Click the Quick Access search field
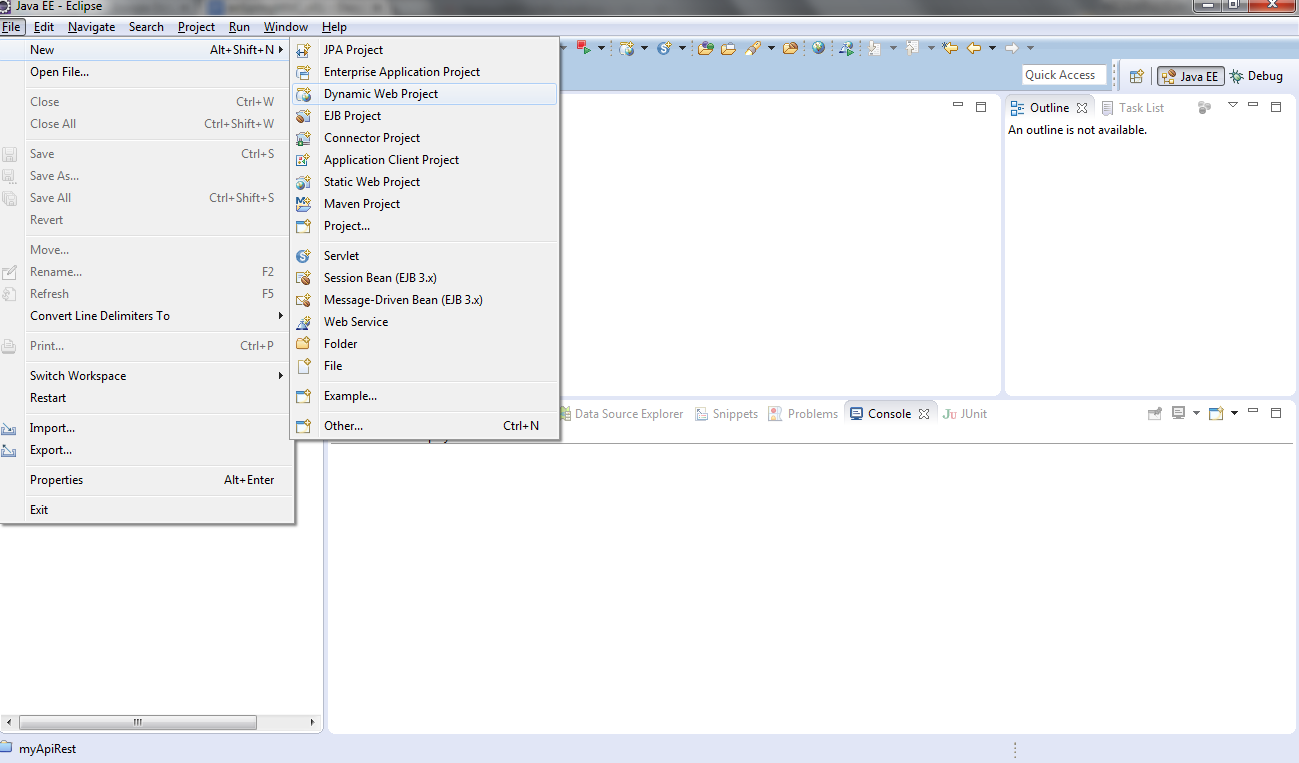Viewport: 1299px width, 763px height. 1064,75
